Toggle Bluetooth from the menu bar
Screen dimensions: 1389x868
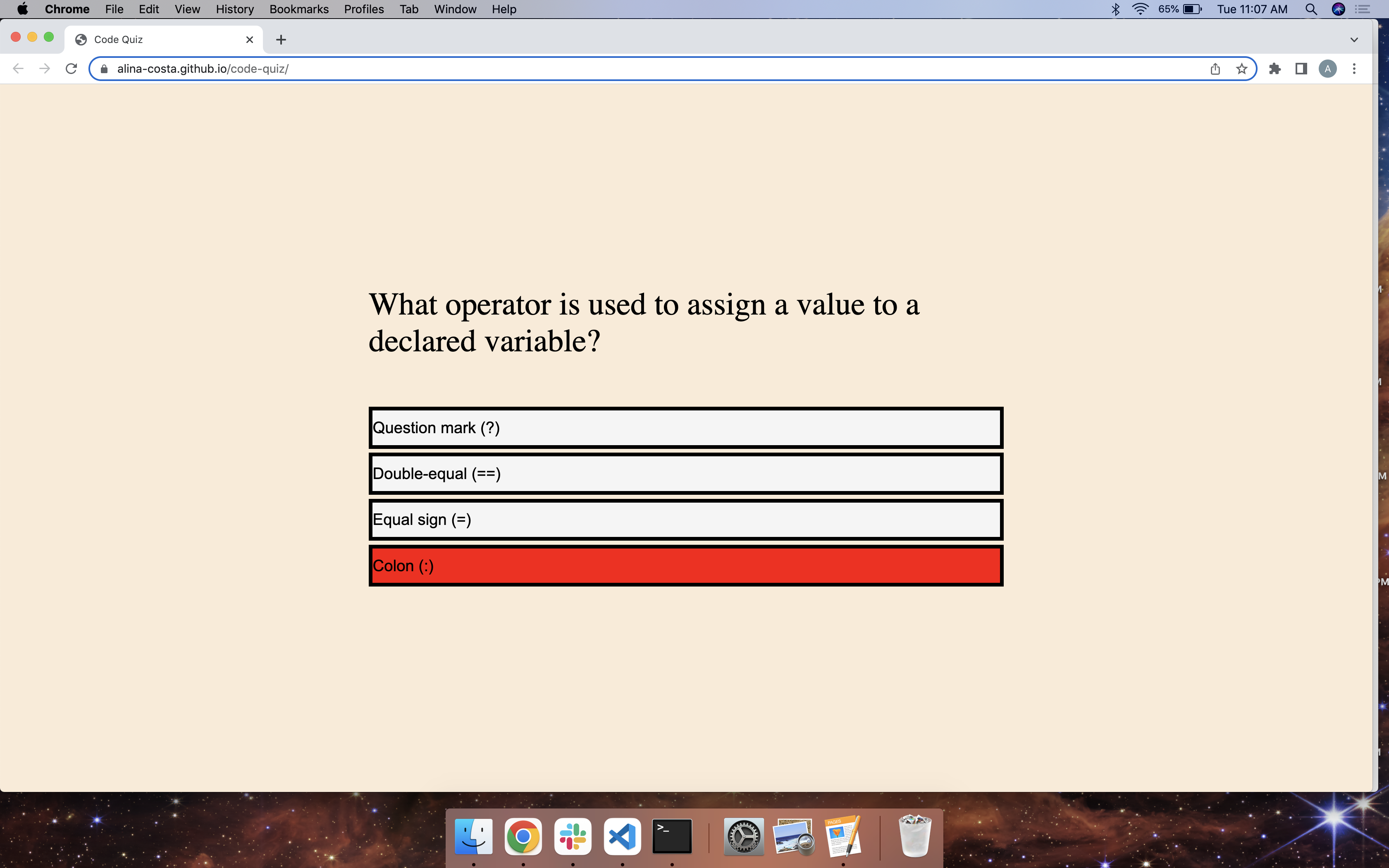pos(1115,9)
